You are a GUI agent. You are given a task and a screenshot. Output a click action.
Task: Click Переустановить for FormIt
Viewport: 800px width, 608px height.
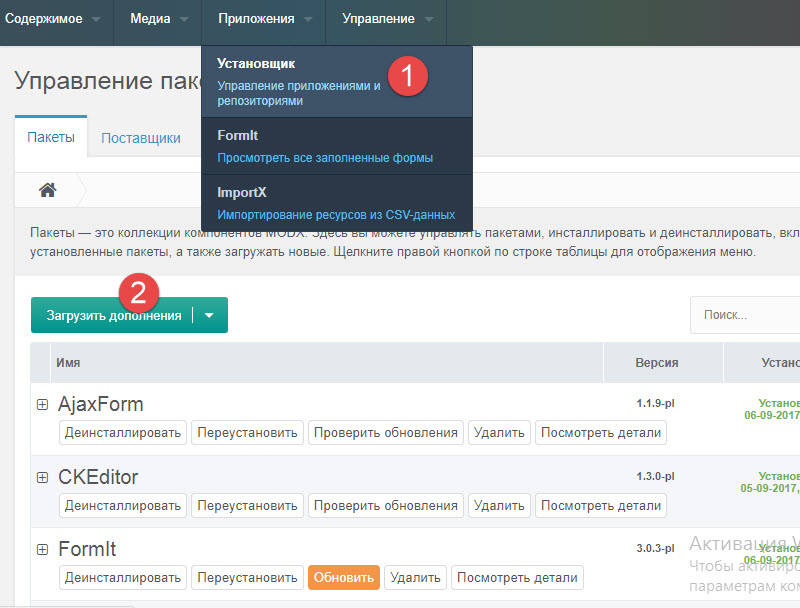tap(247, 577)
